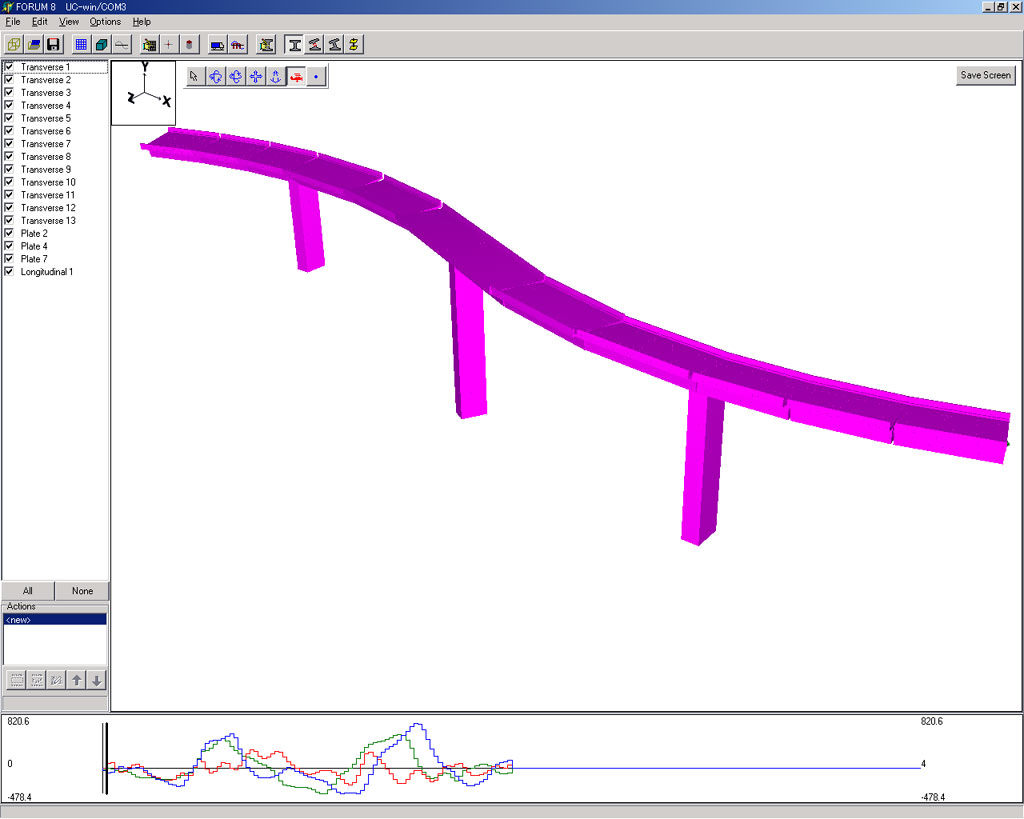
Task: Click the teal 3D cube toolbar icon
Action: pos(101,44)
